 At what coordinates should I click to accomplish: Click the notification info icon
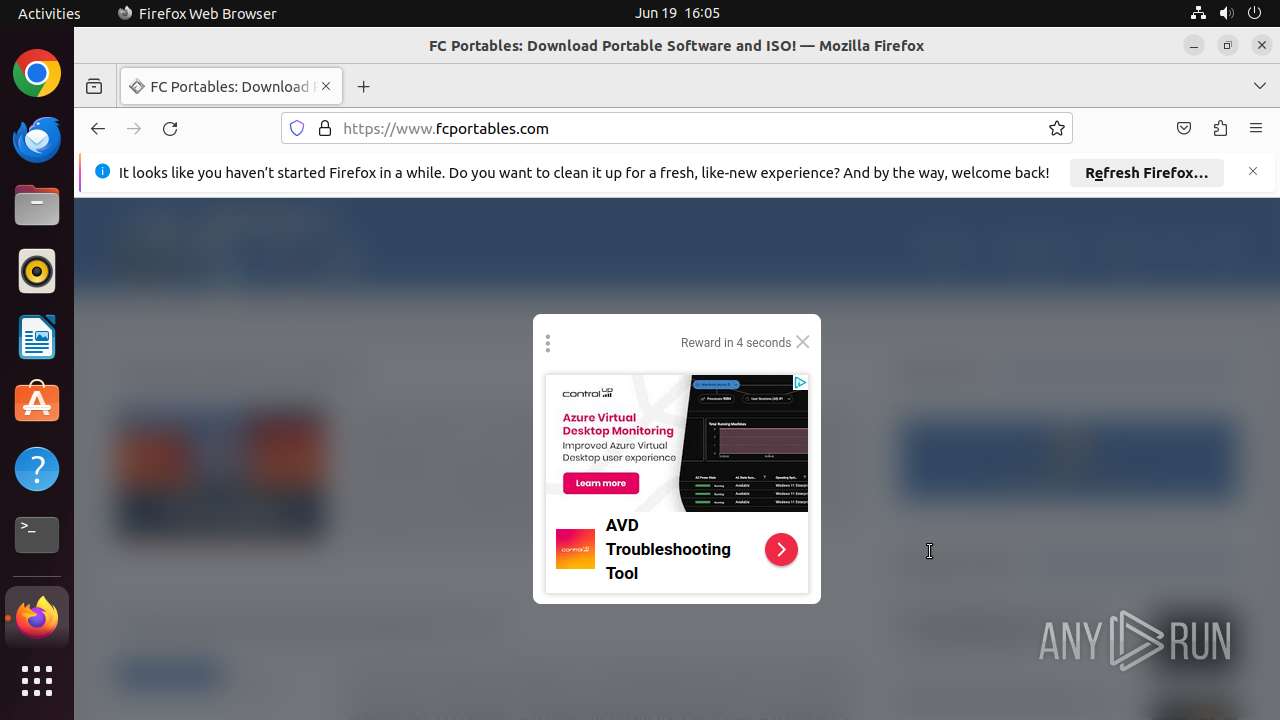click(102, 172)
